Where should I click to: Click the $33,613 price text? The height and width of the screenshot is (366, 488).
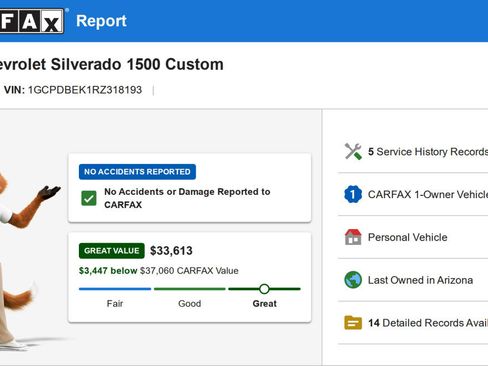(171, 251)
